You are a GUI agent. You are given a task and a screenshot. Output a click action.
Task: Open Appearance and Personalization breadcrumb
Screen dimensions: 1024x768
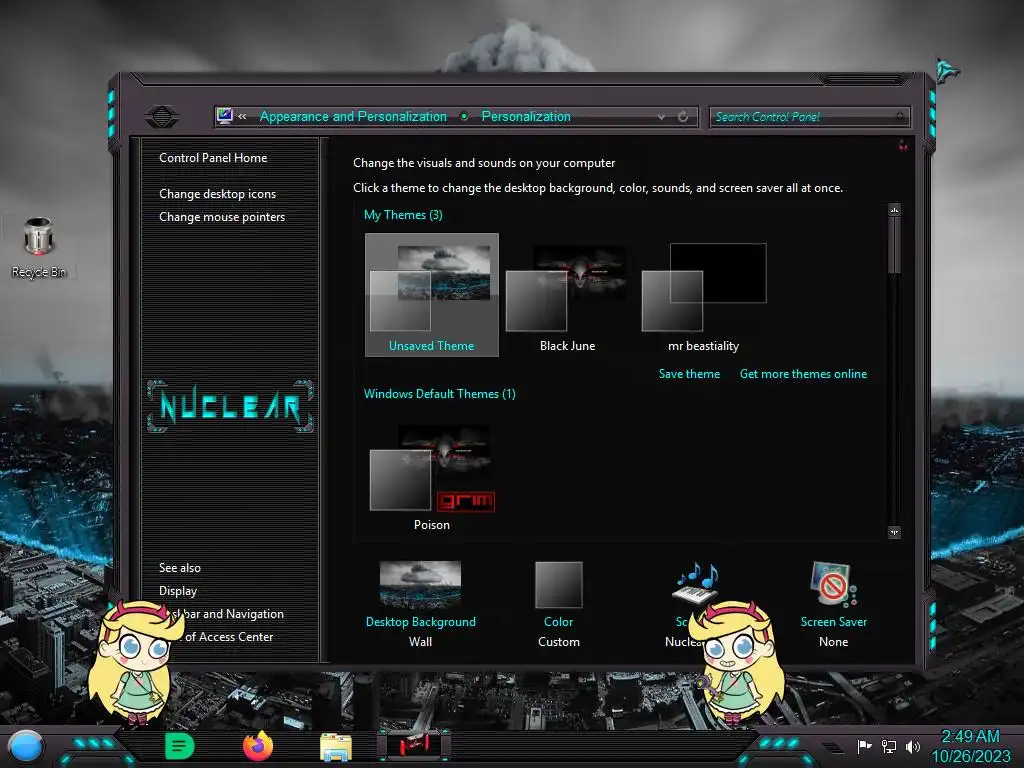(x=353, y=116)
